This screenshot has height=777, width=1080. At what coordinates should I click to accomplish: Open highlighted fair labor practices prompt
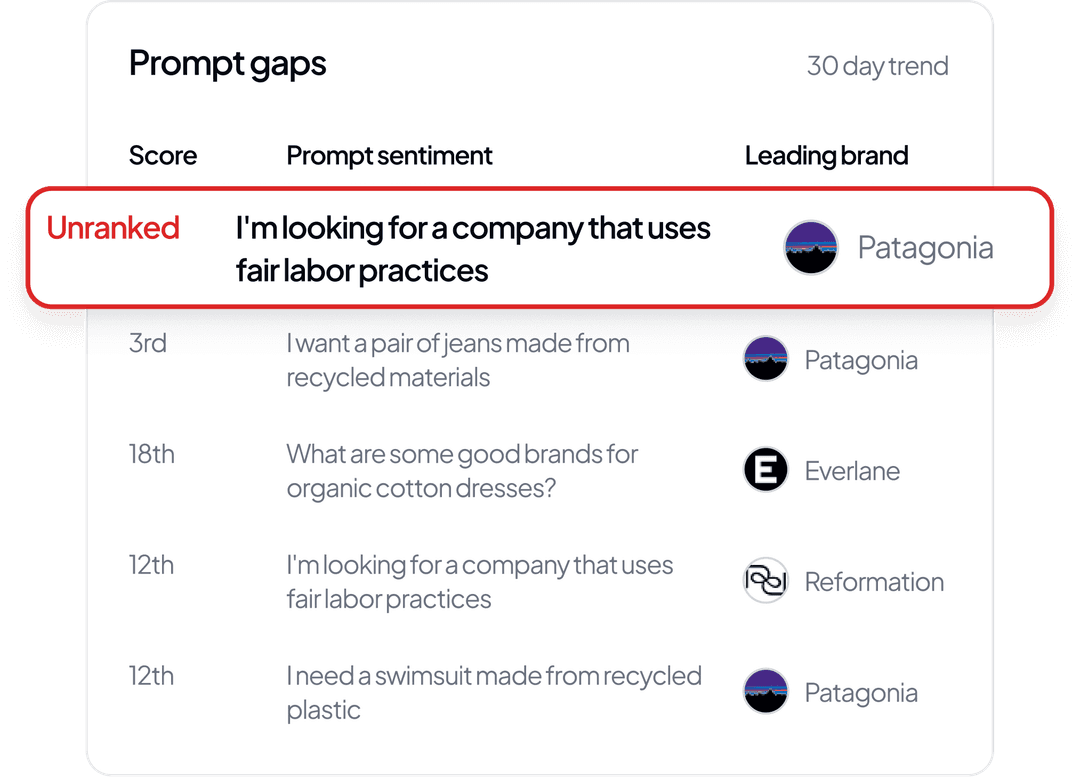click(473, 248)
